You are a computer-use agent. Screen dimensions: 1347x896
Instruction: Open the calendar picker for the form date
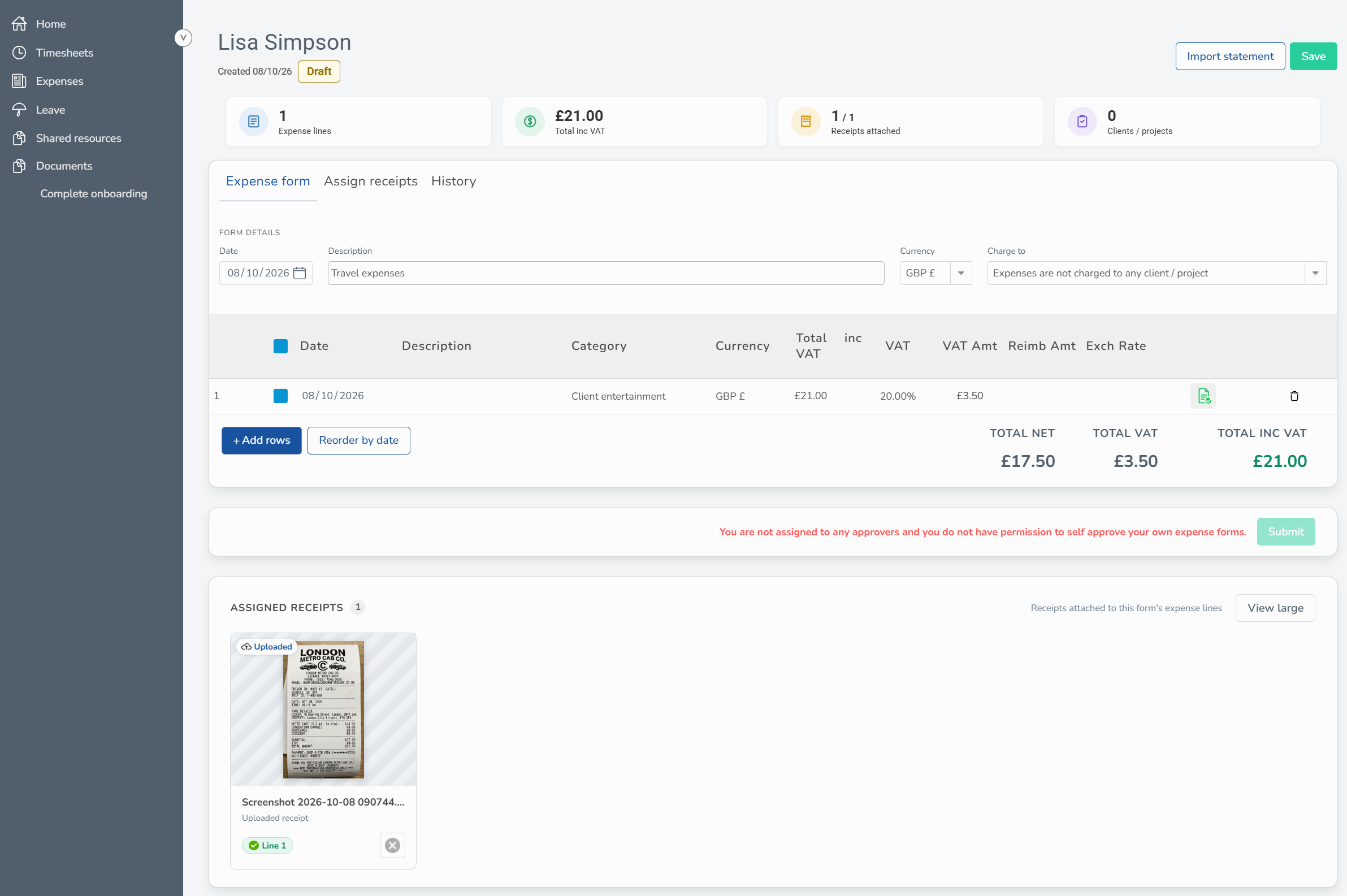coord(300,273)
